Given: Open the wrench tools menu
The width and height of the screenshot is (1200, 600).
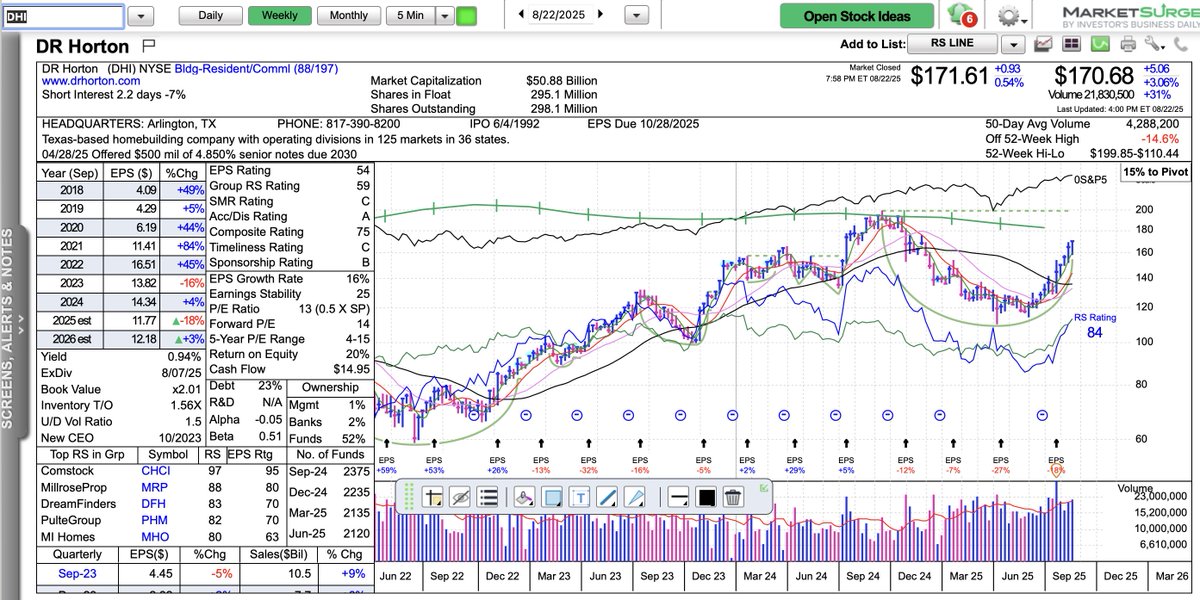Looking at the screenshot, I should tap(1154, 43).
